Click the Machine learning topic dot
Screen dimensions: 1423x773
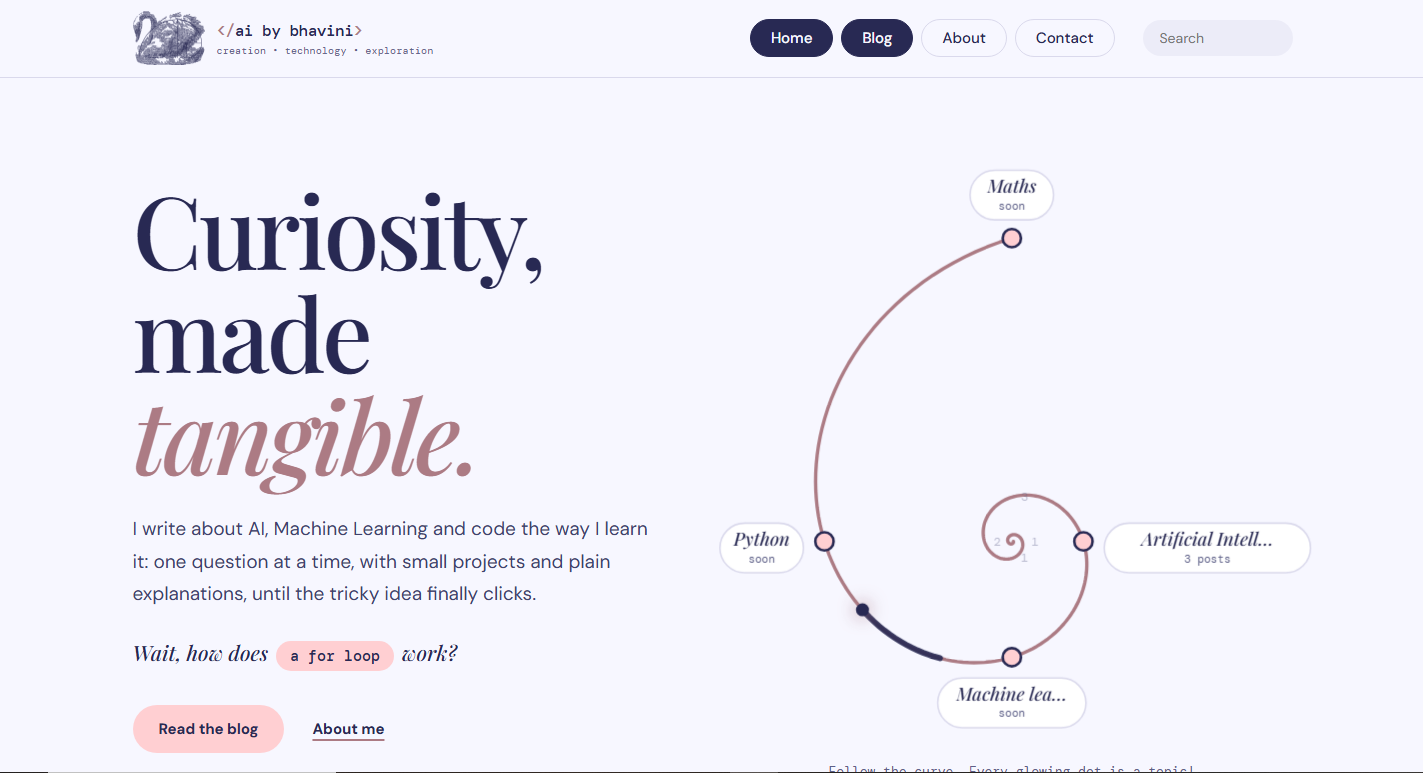click(1011, 657)
